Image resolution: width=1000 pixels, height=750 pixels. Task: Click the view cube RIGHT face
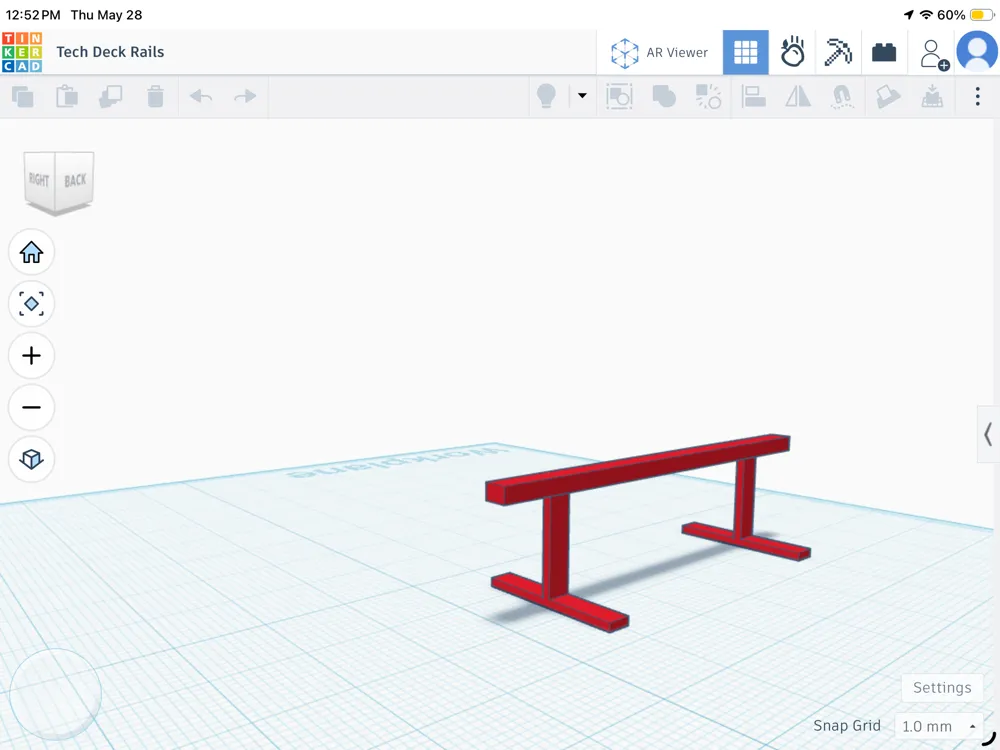point(40,180)
